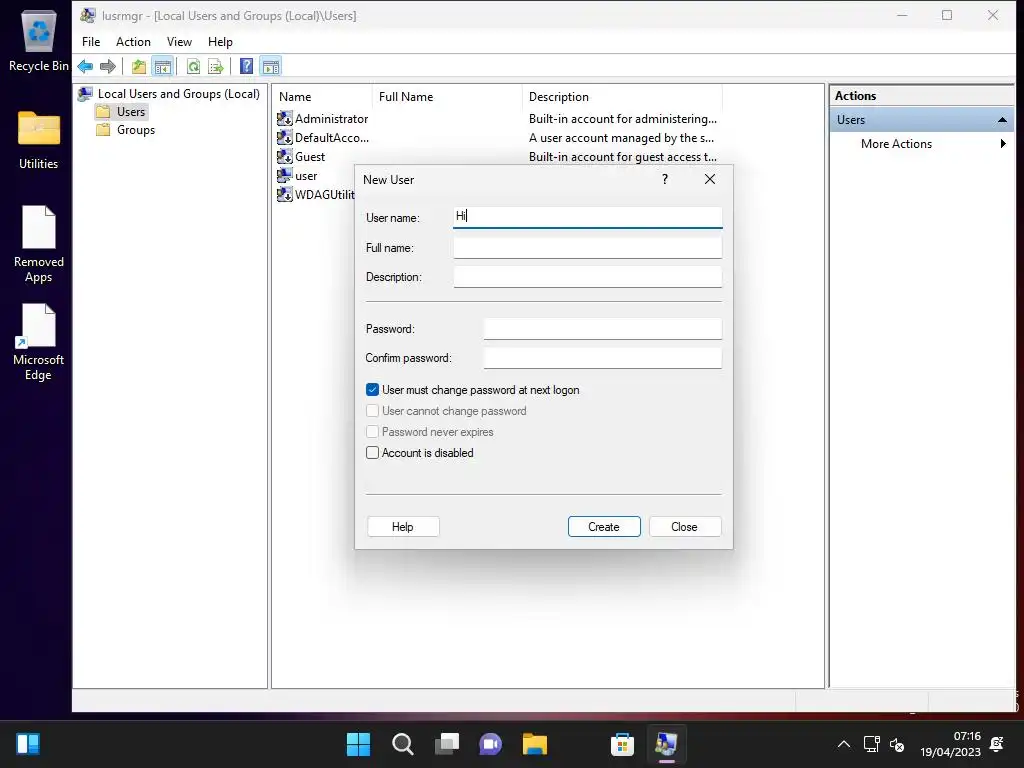Screen dimensions: 1024x768
Task: Collapse the Users actions section
Action: 1002,120
